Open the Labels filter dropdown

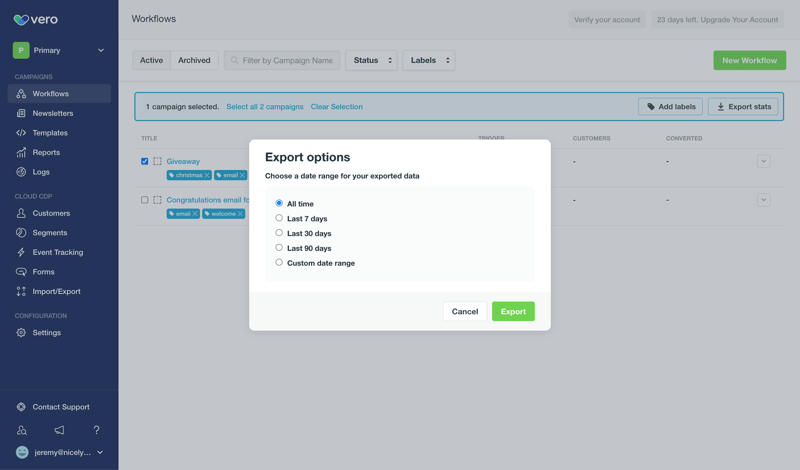point(428,60)
